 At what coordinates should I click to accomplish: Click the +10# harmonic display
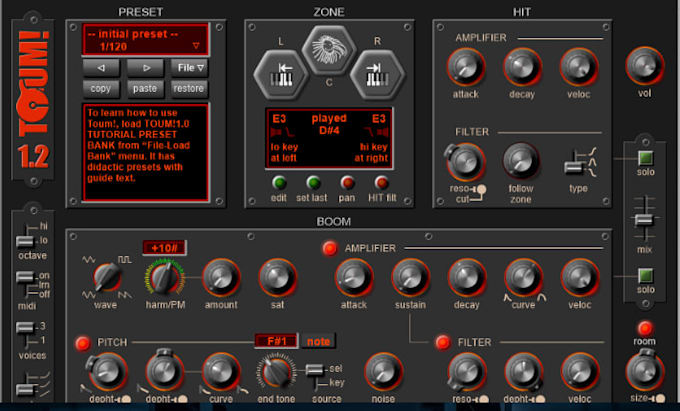[x=165, y=248]
